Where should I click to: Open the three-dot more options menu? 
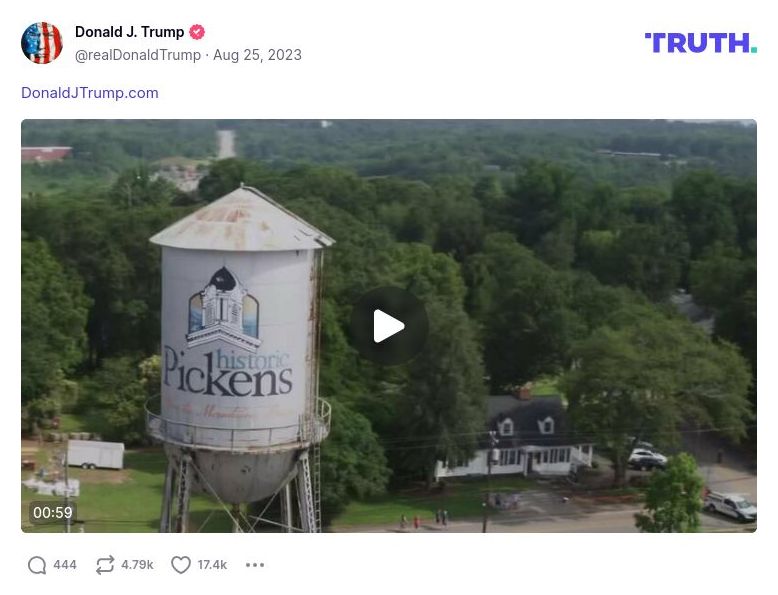click(x=255, y=565)
